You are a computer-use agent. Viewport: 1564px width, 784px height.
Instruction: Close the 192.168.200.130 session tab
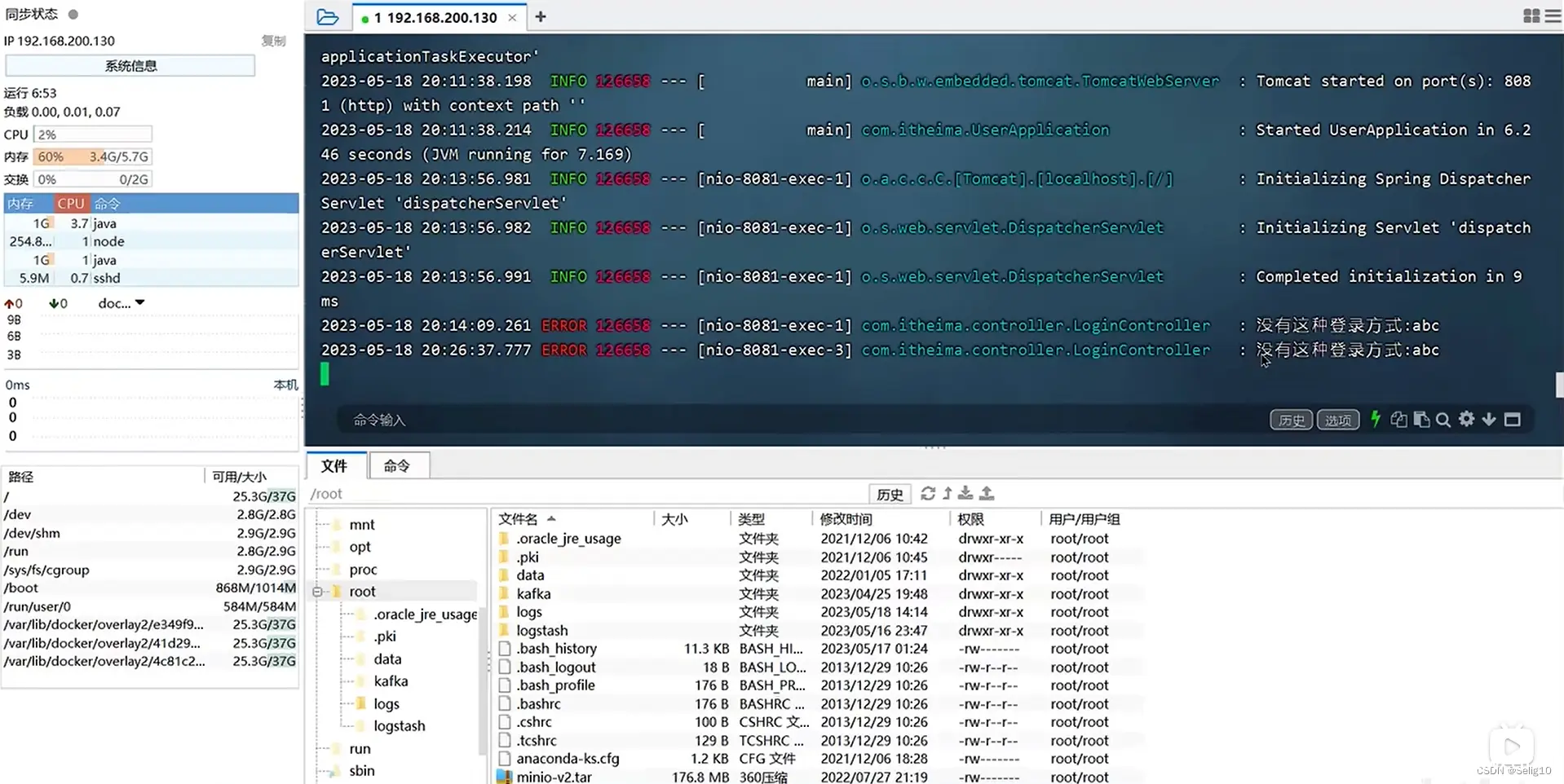[512, 17]
